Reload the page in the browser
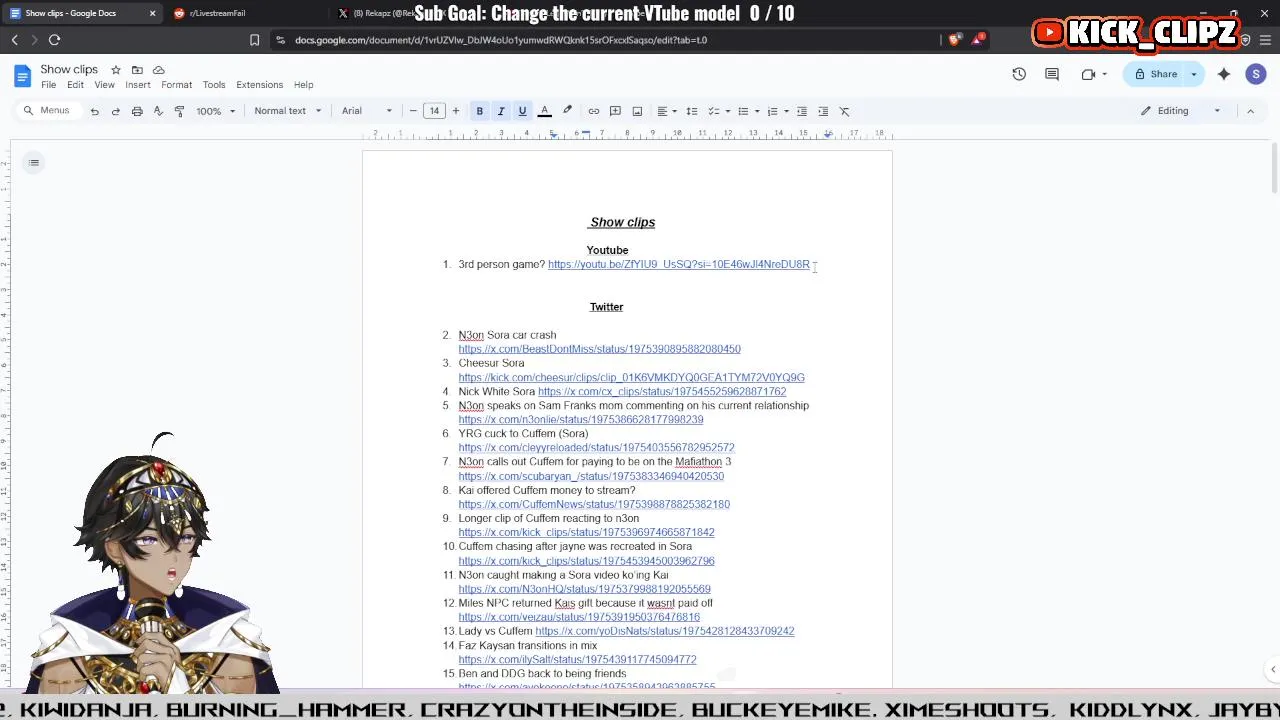1280x720 pixels. [54, 40]
